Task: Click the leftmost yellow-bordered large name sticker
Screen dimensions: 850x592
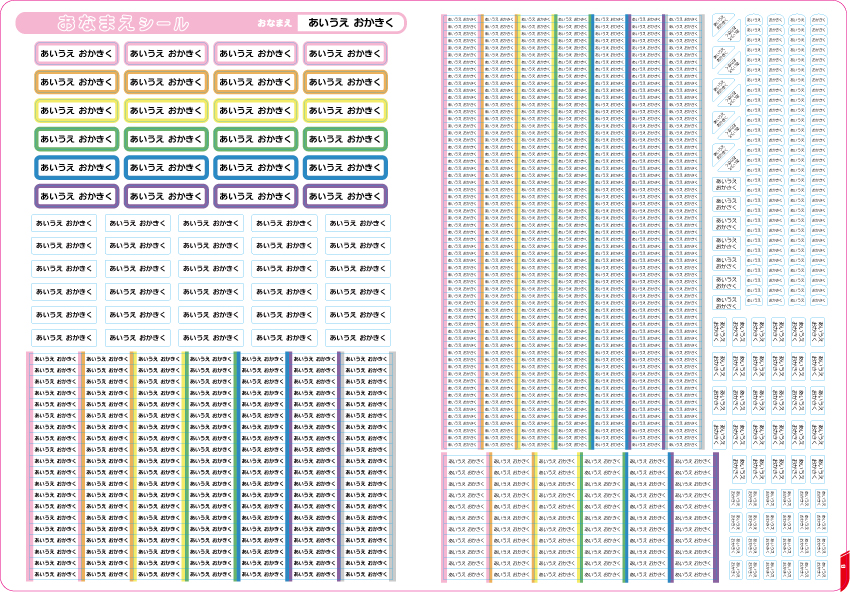Action: 76,111
